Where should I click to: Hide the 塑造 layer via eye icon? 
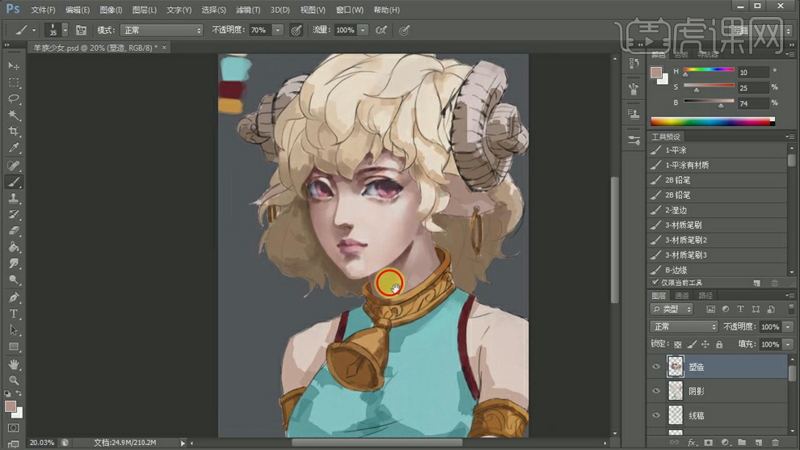pos(656,366)
